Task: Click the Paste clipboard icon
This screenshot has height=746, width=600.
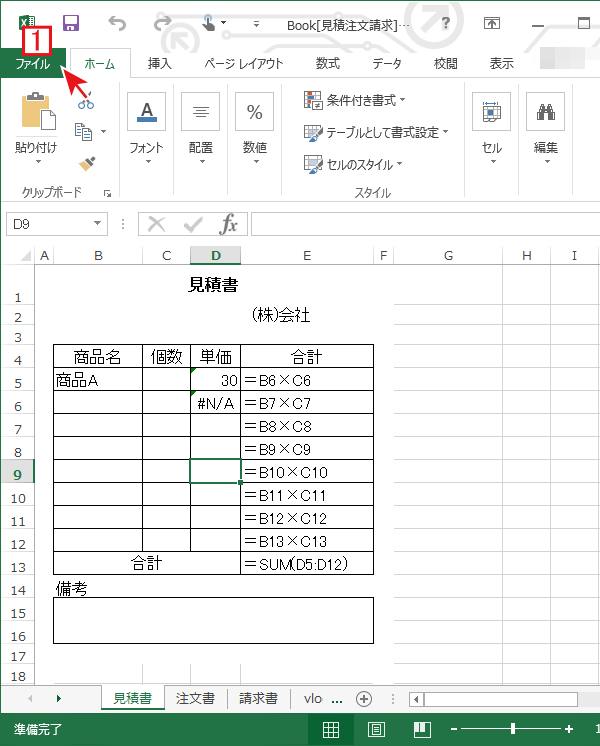Action: coord(37,112)
